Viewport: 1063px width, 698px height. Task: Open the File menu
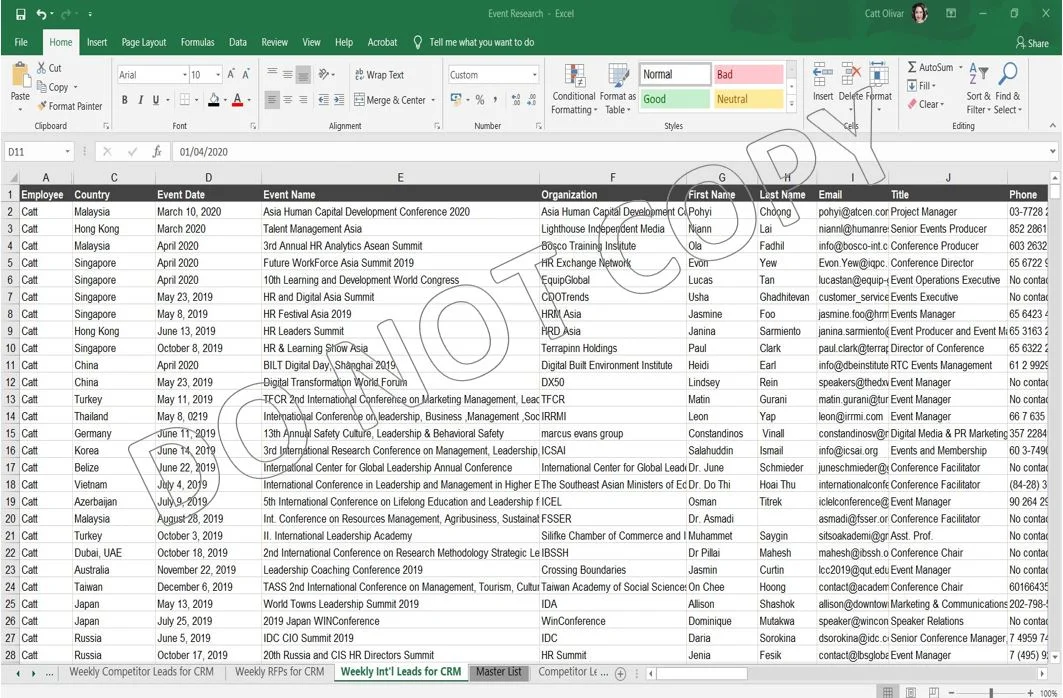[x=21, y=42]
